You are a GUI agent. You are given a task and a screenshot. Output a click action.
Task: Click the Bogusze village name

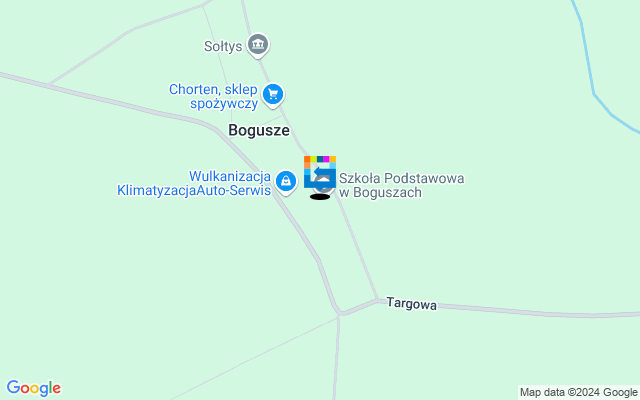[x=259, y=130]
